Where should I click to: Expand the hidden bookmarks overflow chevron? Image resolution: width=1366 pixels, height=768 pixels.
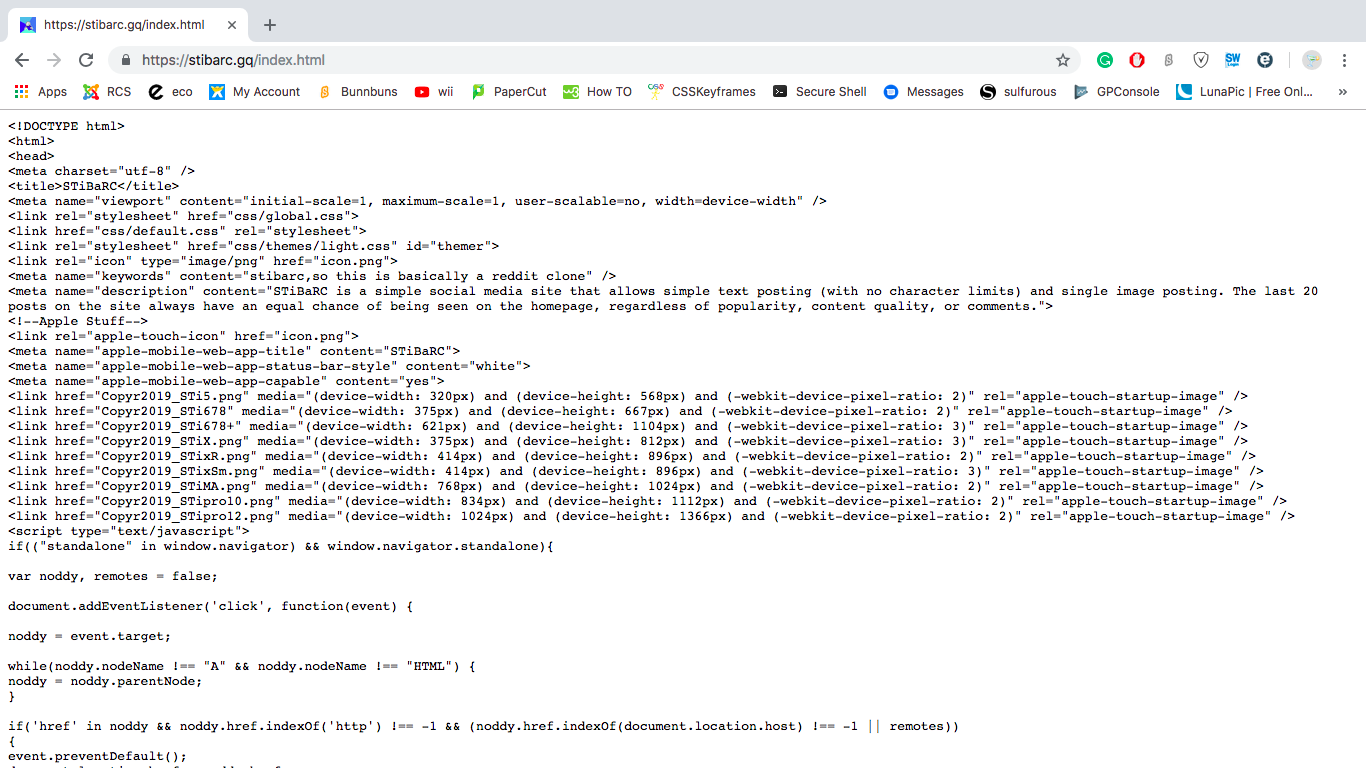[x=1342, y=91]
